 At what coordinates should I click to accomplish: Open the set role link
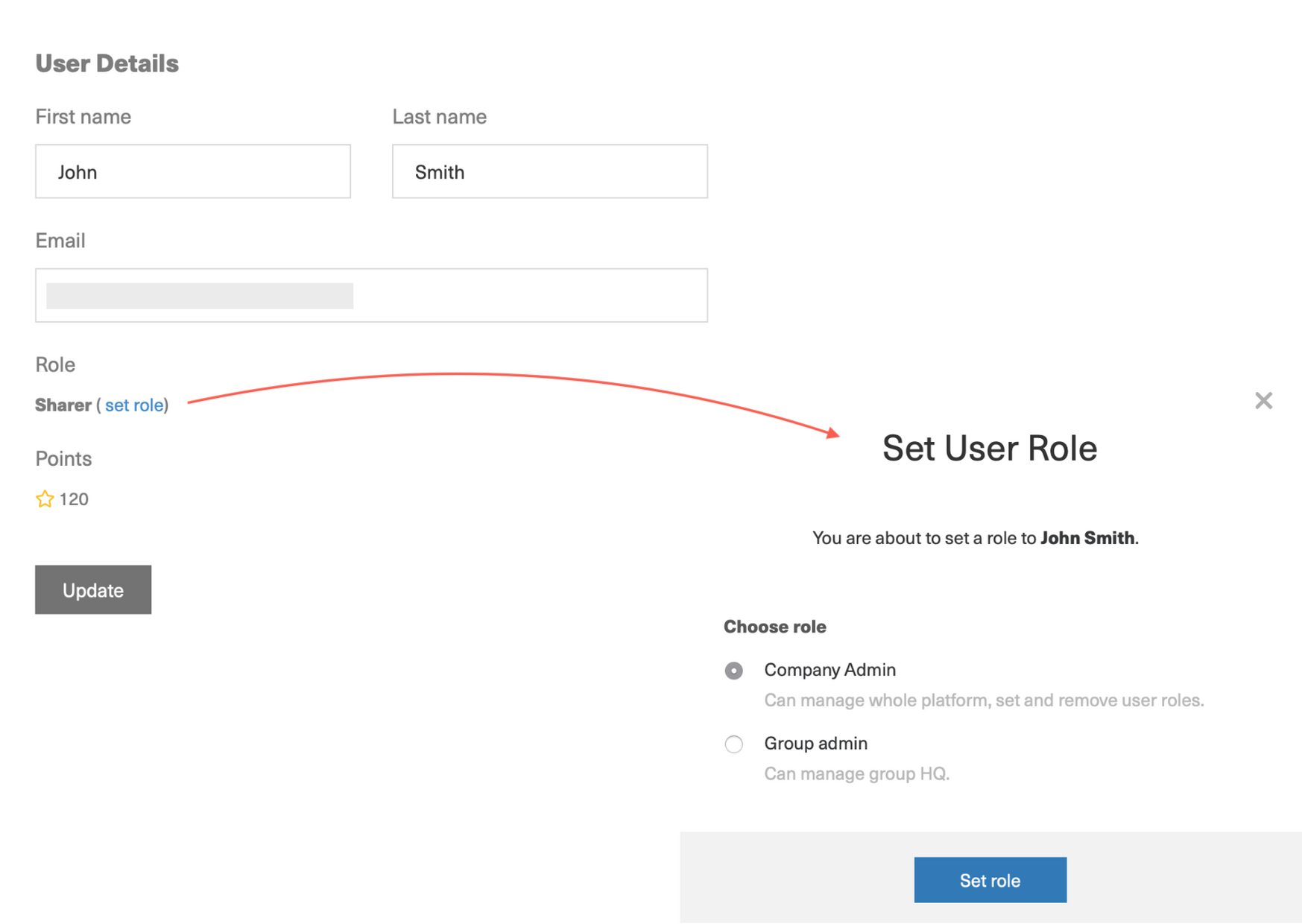coord(134,405)
